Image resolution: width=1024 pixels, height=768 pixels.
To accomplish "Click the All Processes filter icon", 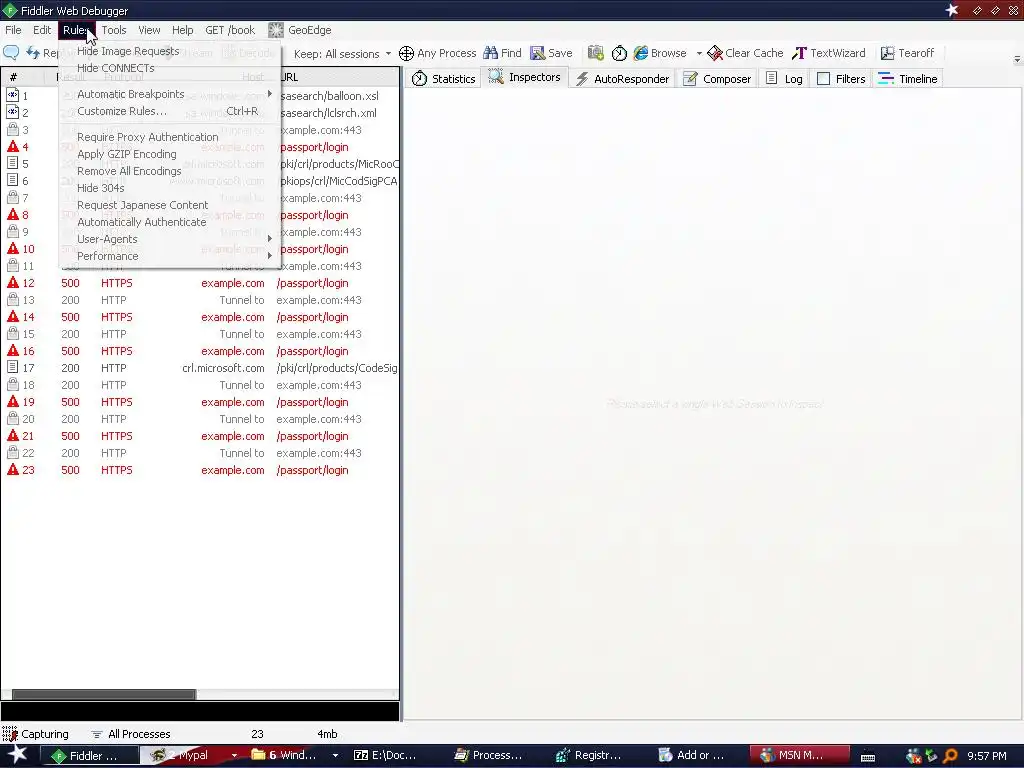I will (97, 734).
